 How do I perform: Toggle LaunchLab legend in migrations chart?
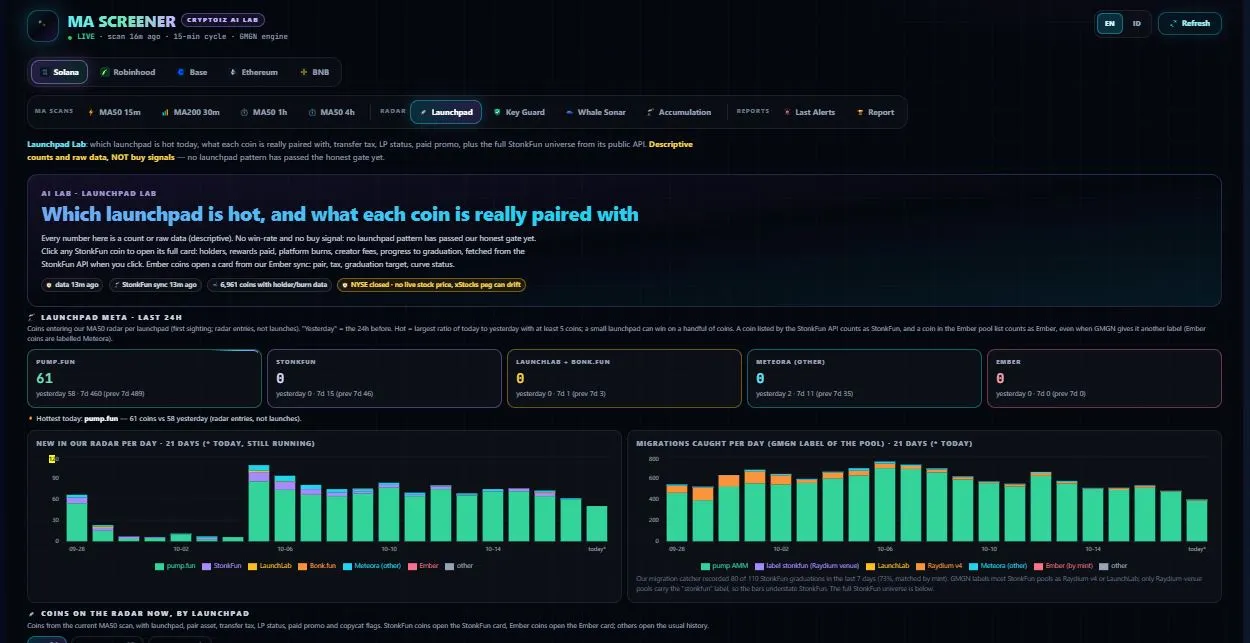pyautogui.click(x=888, y=566)
